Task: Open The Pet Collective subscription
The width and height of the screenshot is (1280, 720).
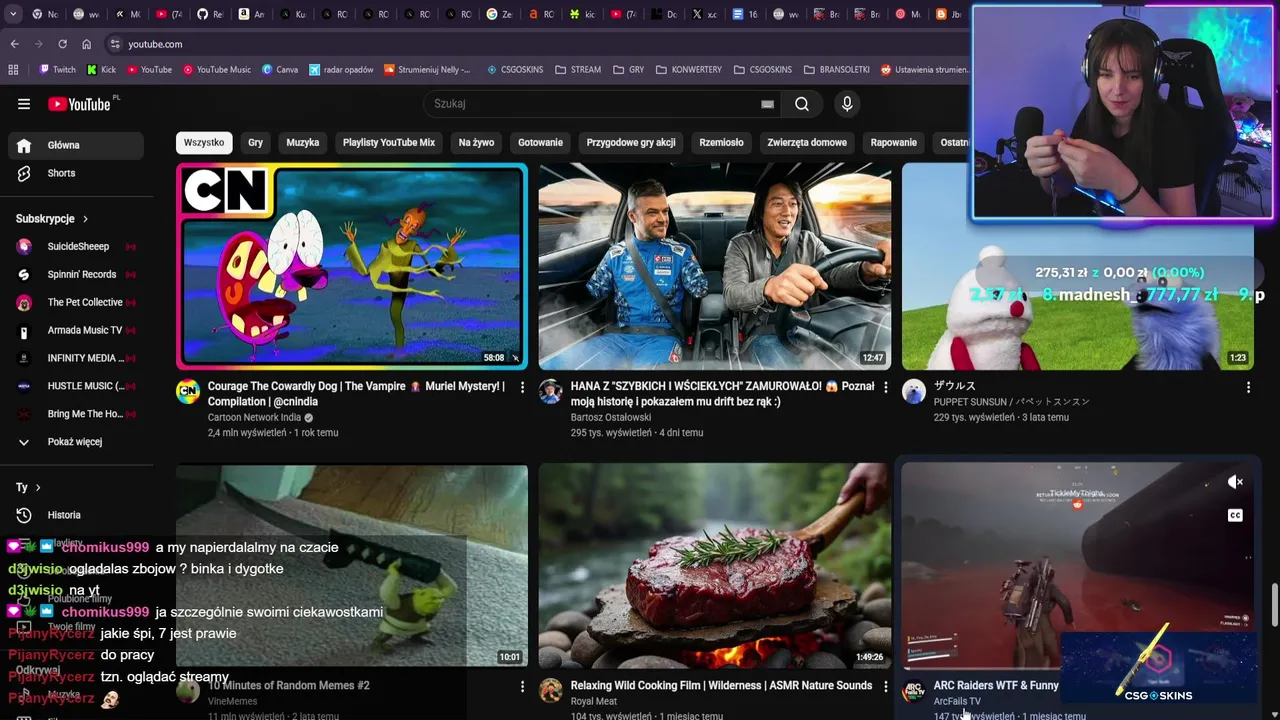Action: point(76,303)
